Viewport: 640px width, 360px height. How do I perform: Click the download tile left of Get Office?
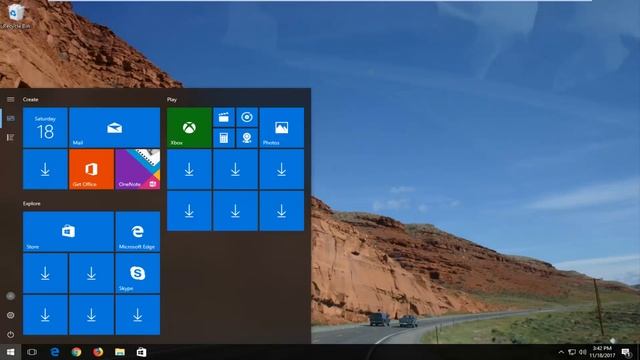[x=45, y=169]
